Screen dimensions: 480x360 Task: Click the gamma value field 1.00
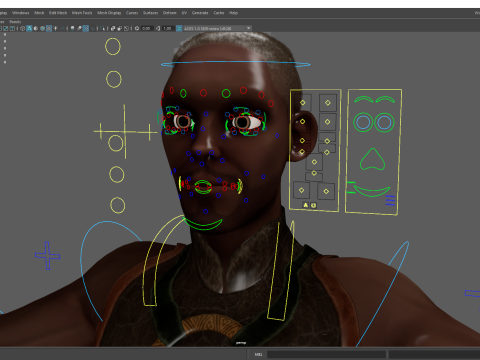[167, 28]
